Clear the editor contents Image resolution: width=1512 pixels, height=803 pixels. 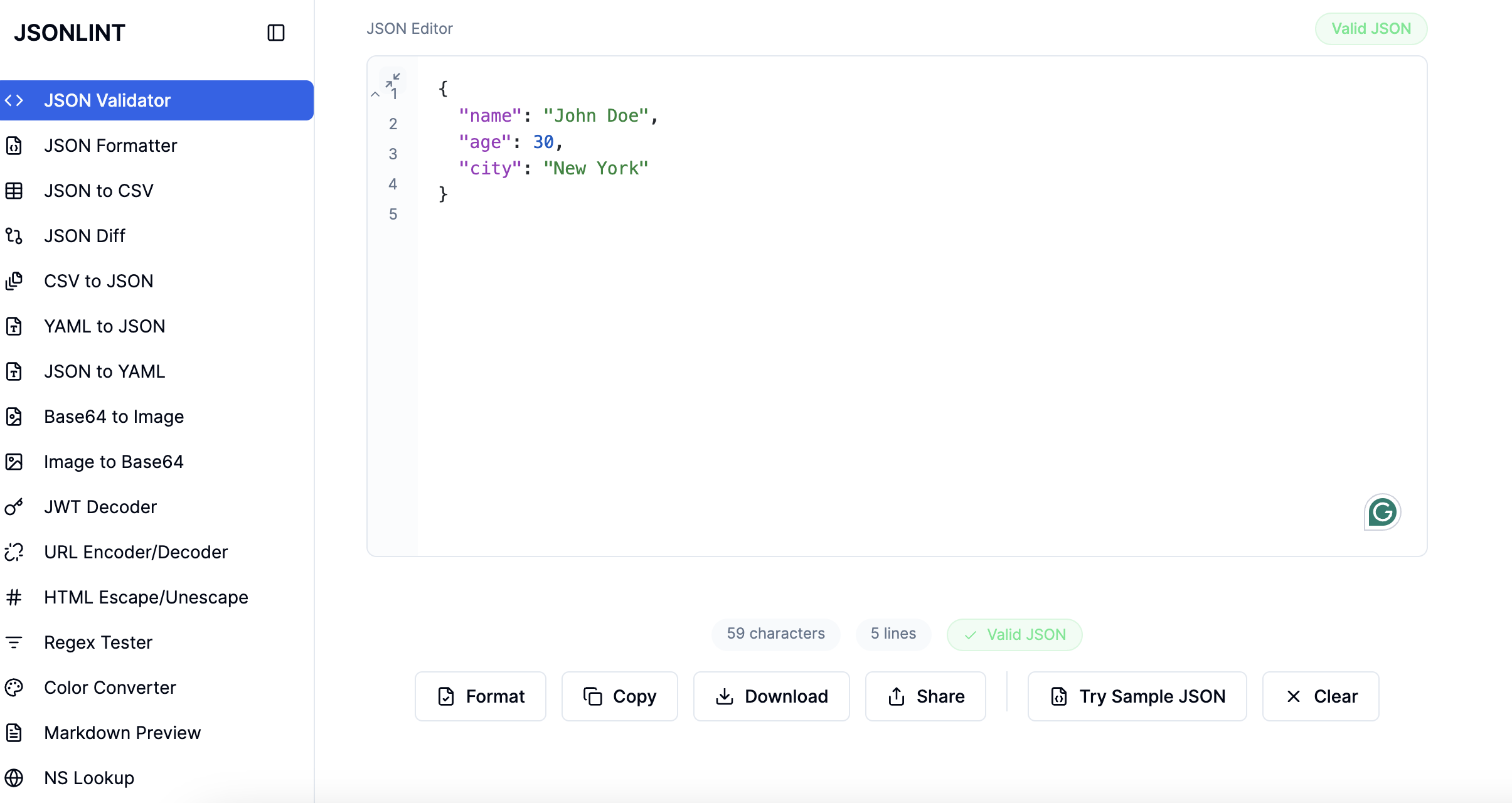click(x=1319, y=696)
